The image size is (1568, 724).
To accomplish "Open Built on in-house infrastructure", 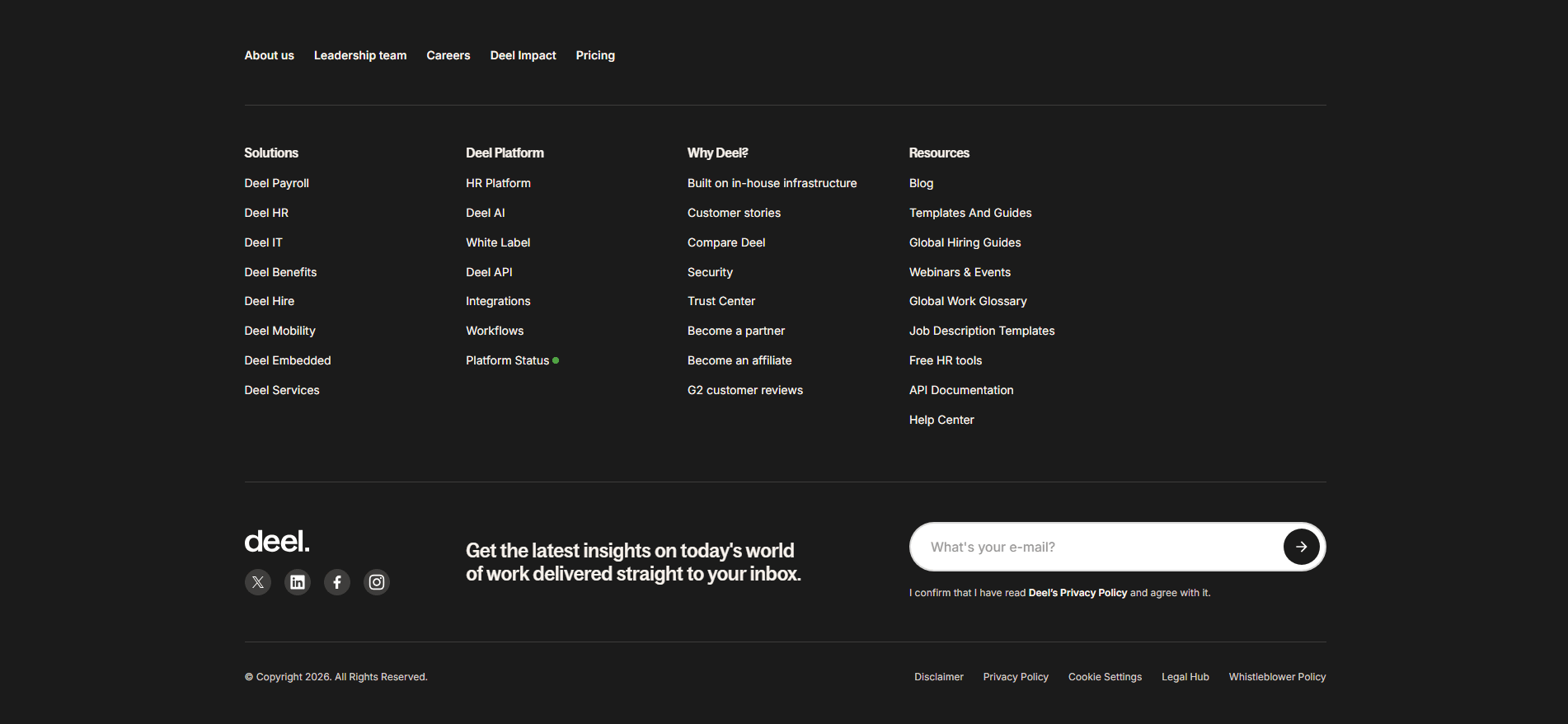I will point(772,183).
